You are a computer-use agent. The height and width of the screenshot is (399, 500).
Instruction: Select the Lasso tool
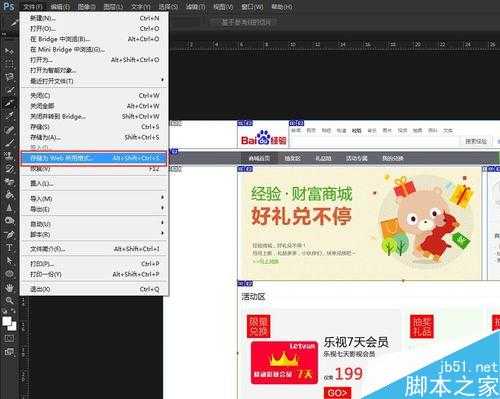[x=9, y=77]
